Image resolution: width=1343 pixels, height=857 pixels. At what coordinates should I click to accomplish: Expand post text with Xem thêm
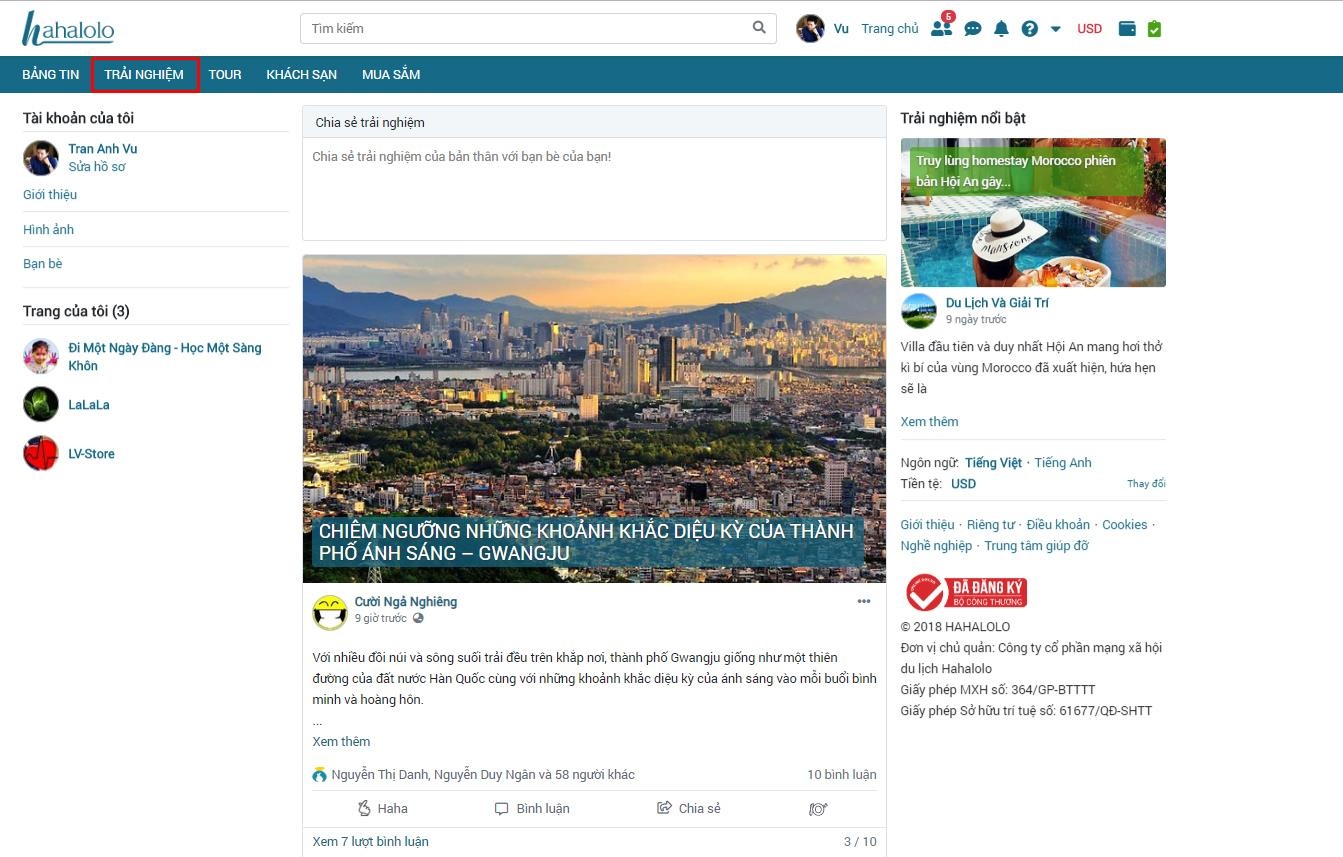point(341,741)
